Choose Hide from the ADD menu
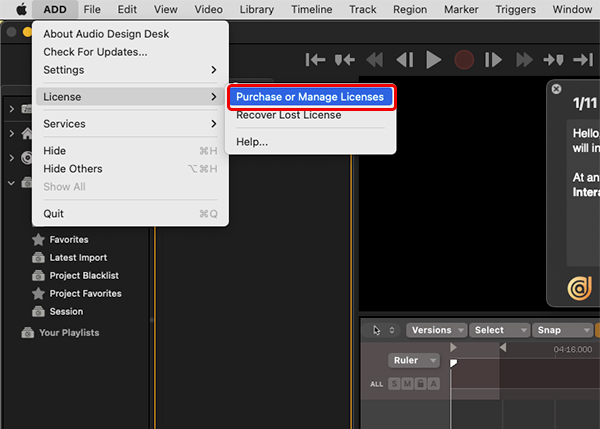 (x=130, y=151)
